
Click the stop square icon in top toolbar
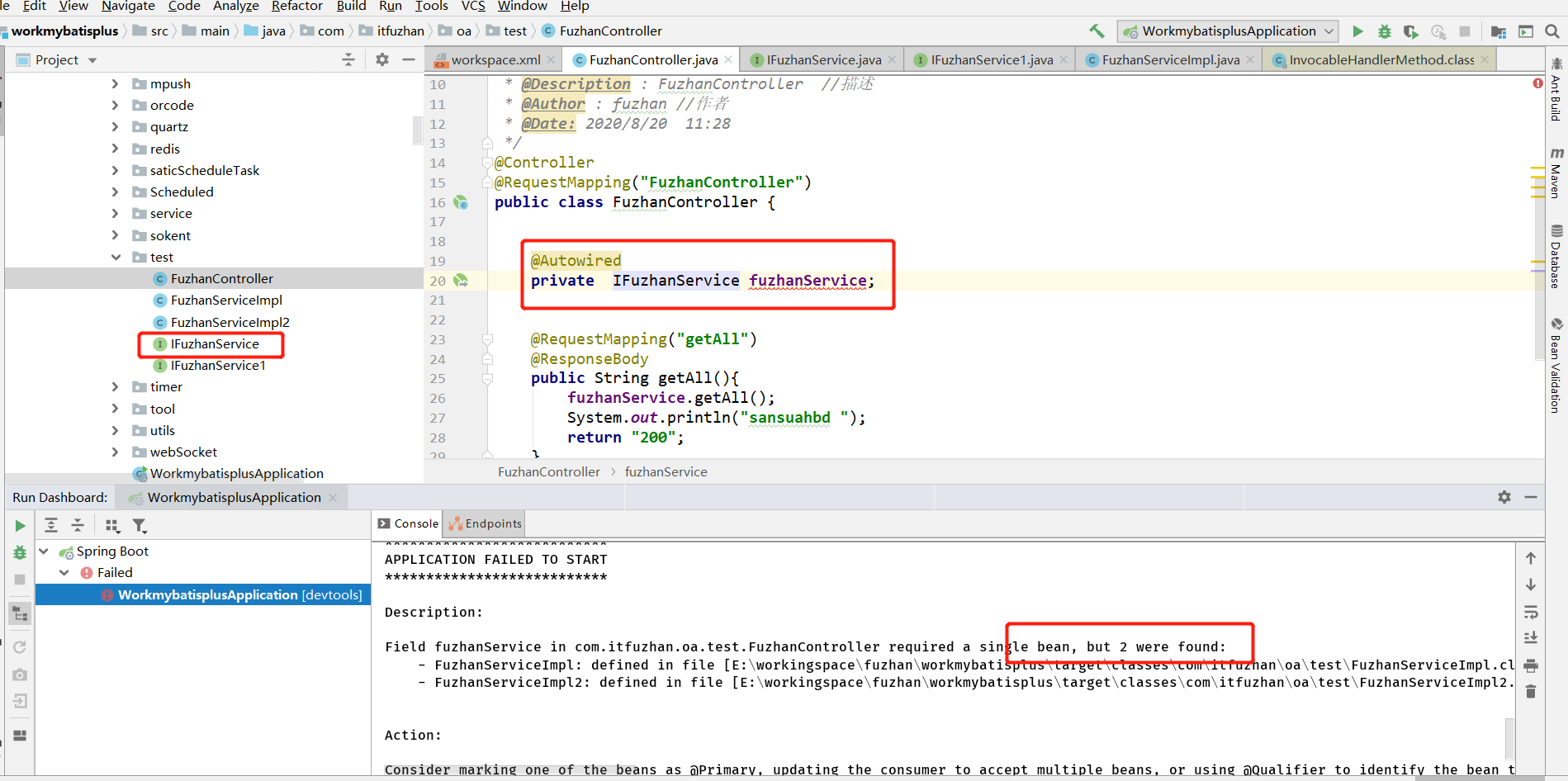tap(1465, 31)
